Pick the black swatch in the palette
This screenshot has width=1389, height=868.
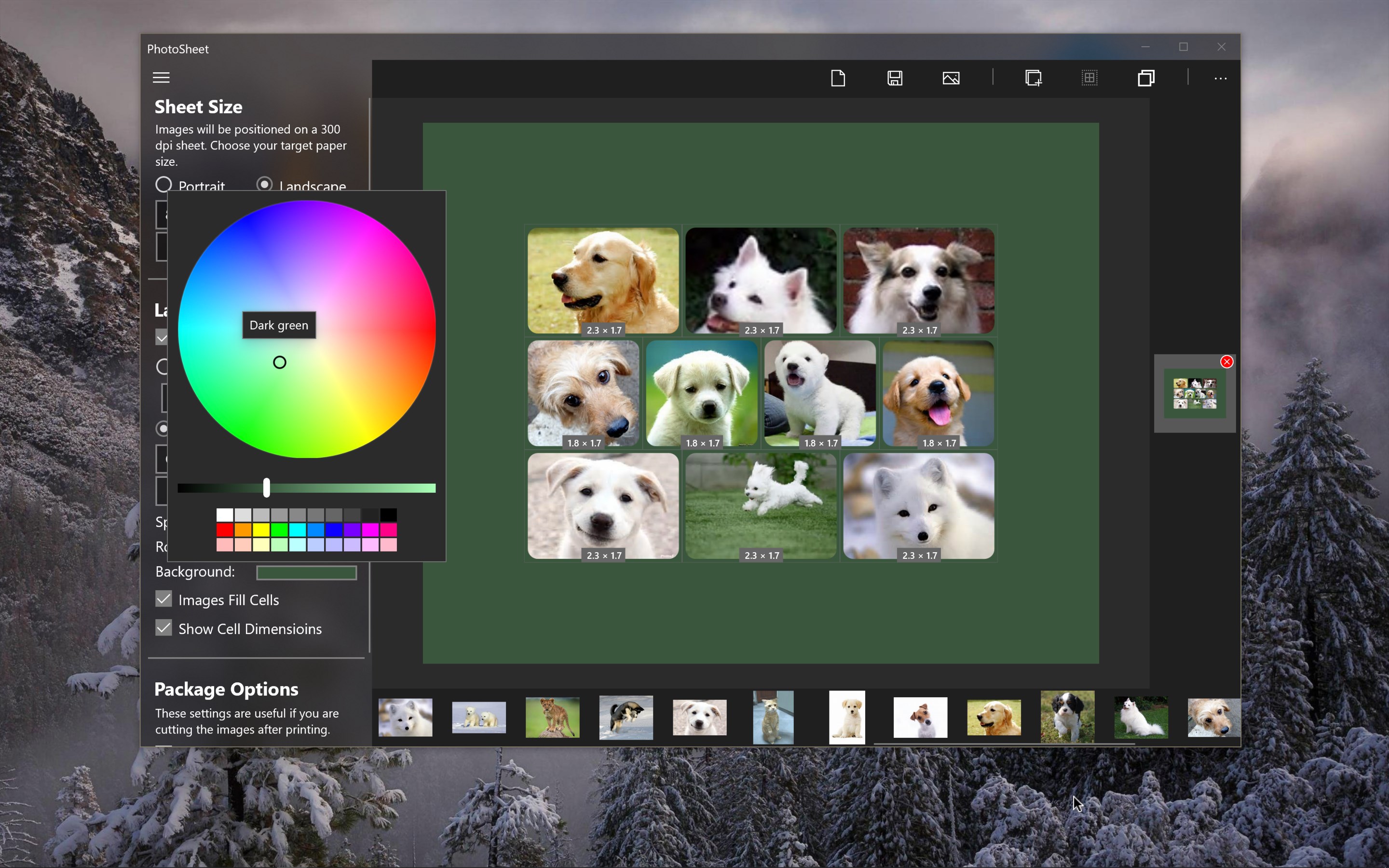click(x=388, y=515)
